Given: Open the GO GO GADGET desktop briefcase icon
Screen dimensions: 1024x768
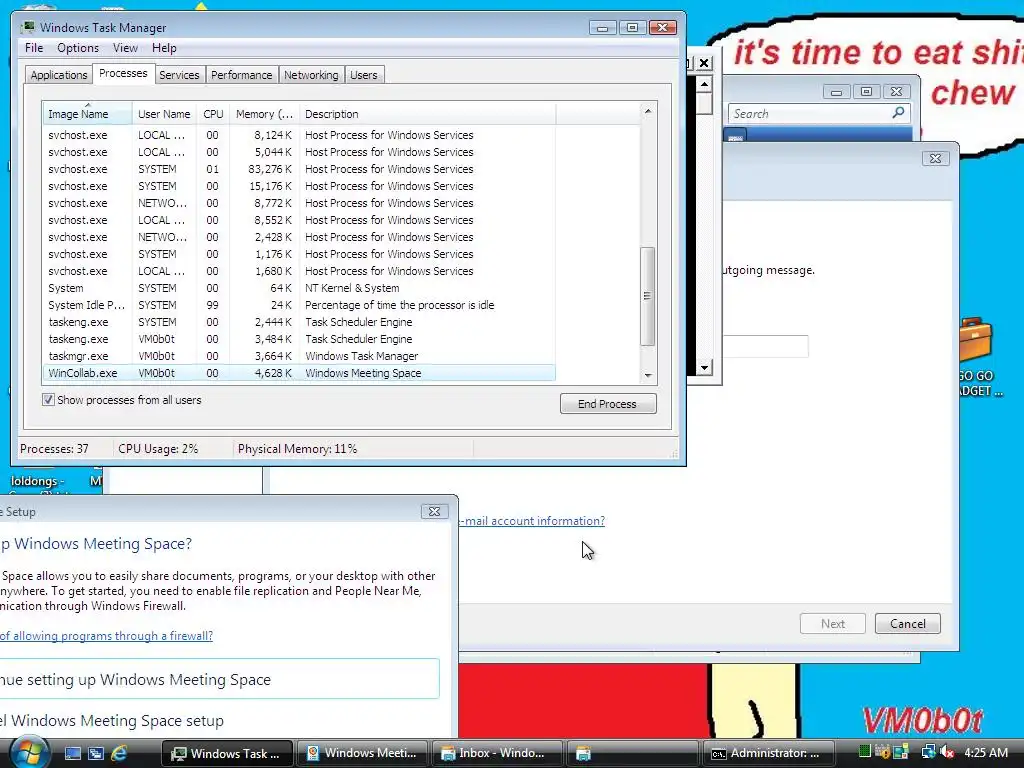Looking at the screenshot, I should pos(980,356).
